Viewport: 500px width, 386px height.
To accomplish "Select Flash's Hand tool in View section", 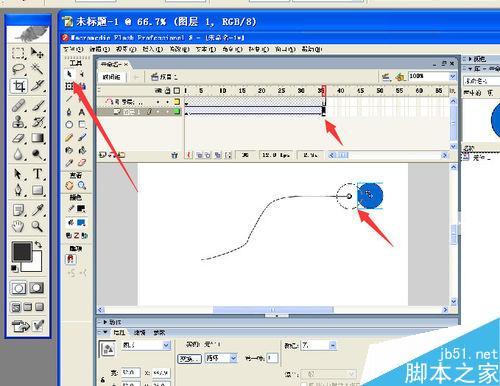I will pos(69,185).
